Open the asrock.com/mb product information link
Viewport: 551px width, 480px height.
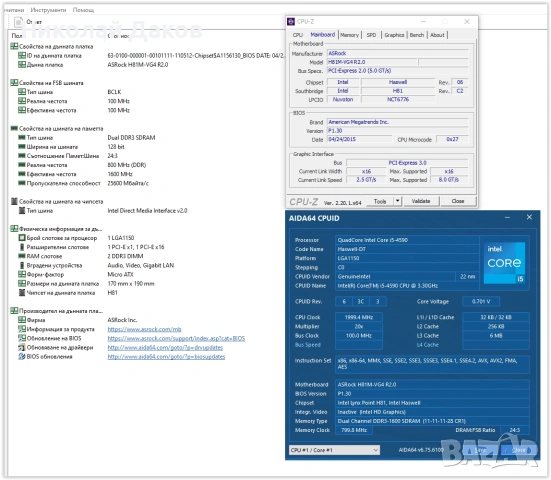pos(144,329)
